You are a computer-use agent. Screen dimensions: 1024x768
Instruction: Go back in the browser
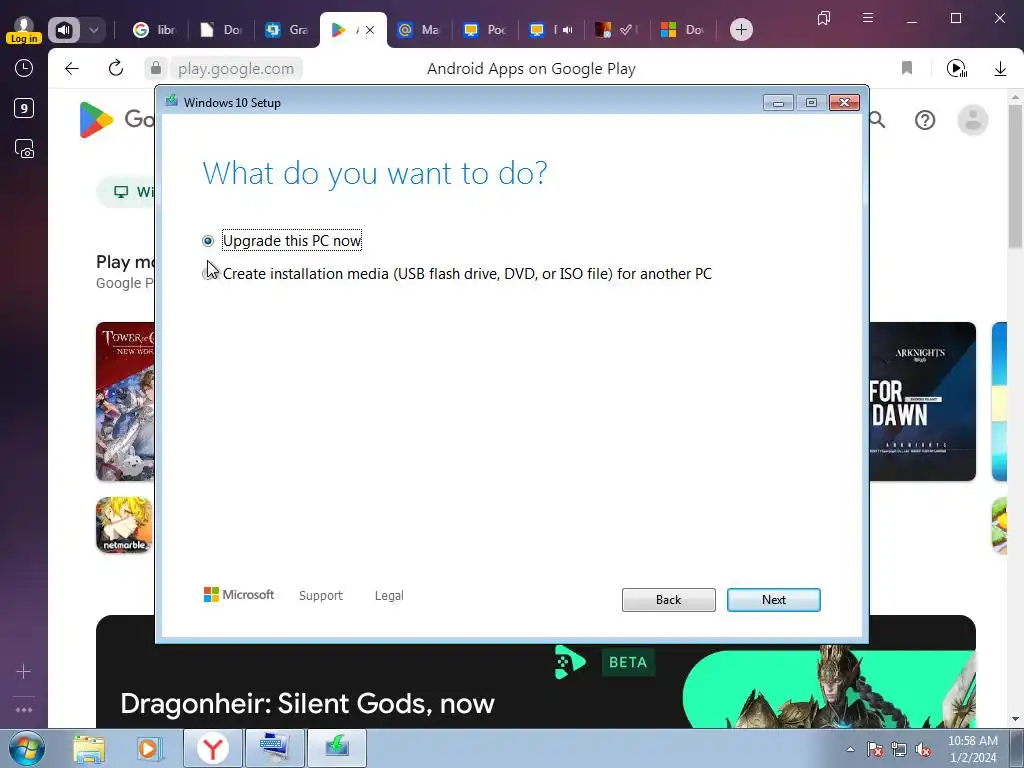click(x=72, y=69)
